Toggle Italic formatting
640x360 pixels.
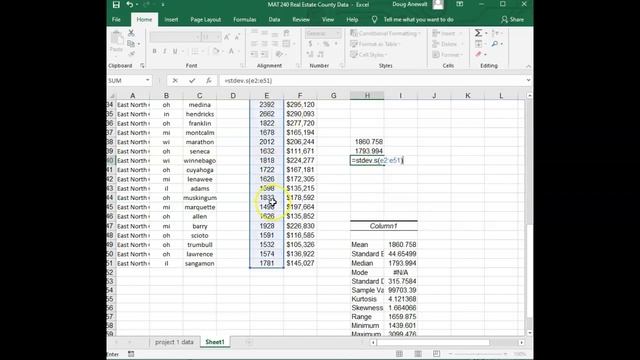coord(164,51)
